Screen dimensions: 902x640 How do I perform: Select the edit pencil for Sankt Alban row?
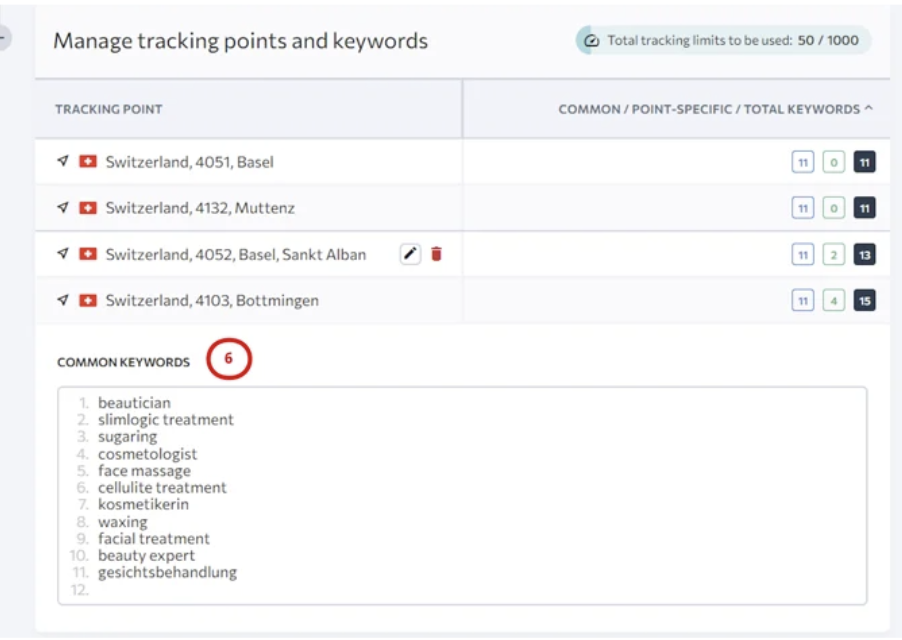[x=410, y=254]
